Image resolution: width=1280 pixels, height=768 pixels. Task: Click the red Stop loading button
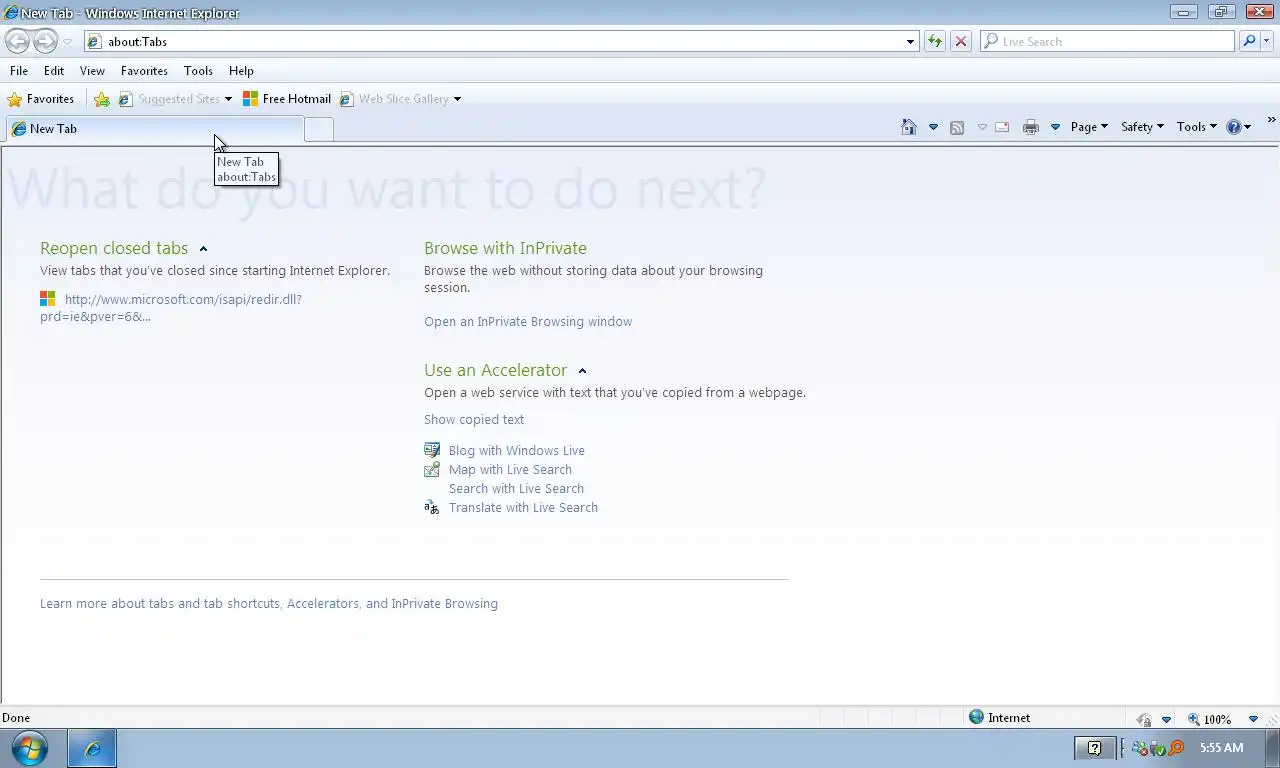pyautogui.click(x=960, y=41)
